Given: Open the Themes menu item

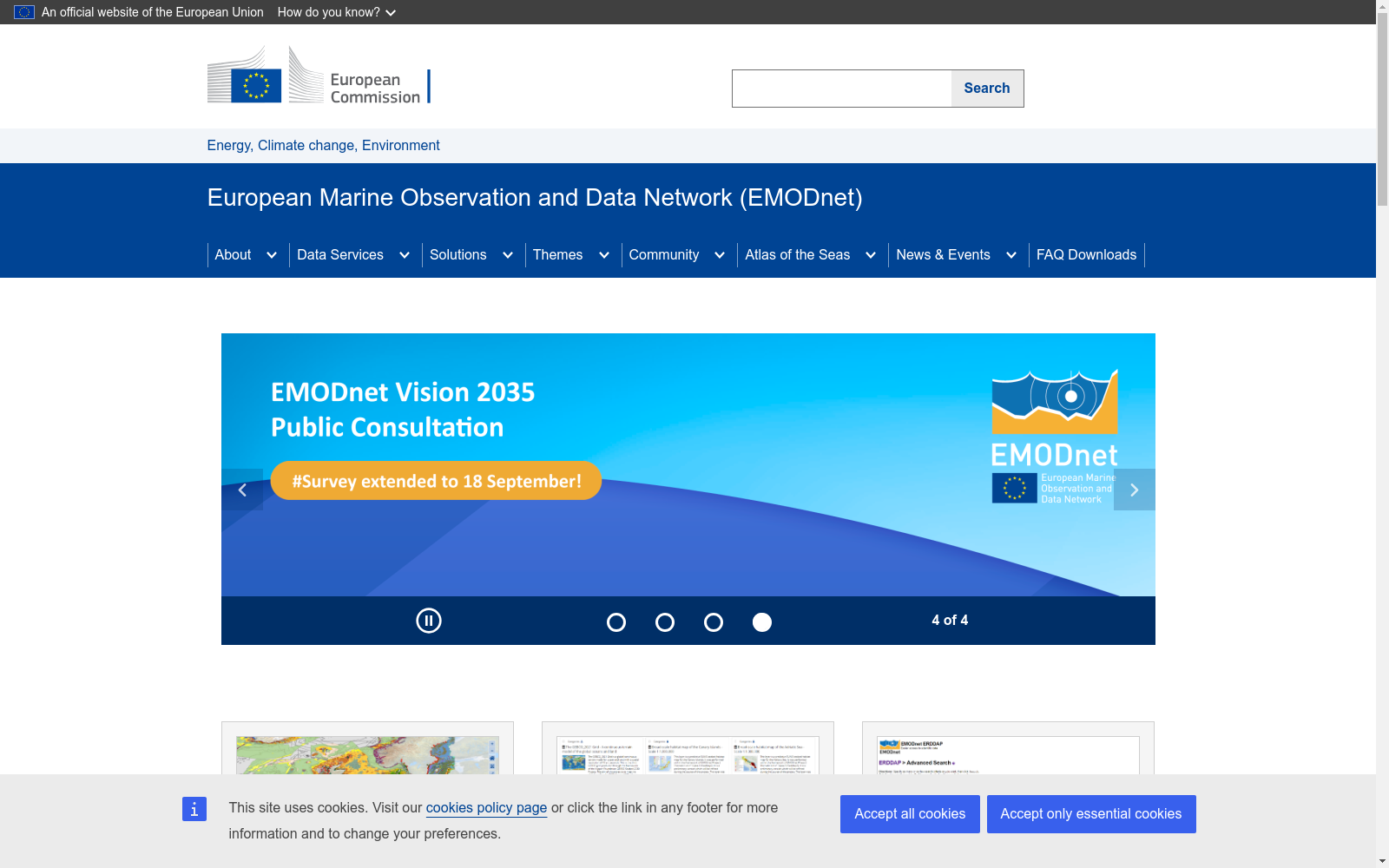Looking at the screenshot, I should tap(557, 255).
